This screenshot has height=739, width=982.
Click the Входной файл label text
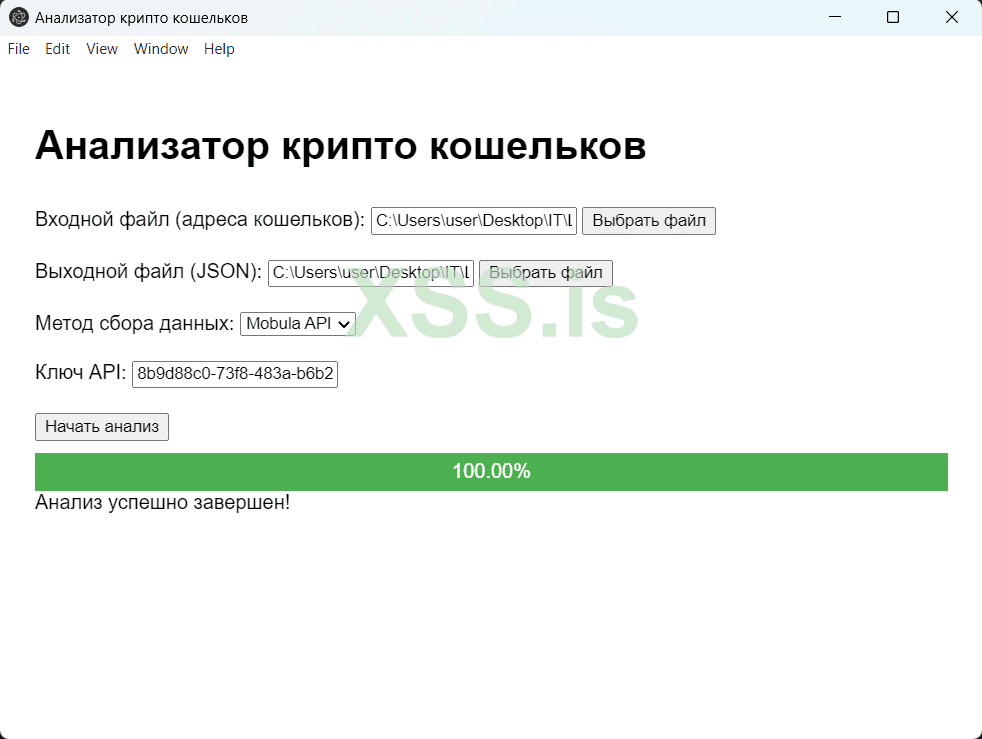pos(198,219)
